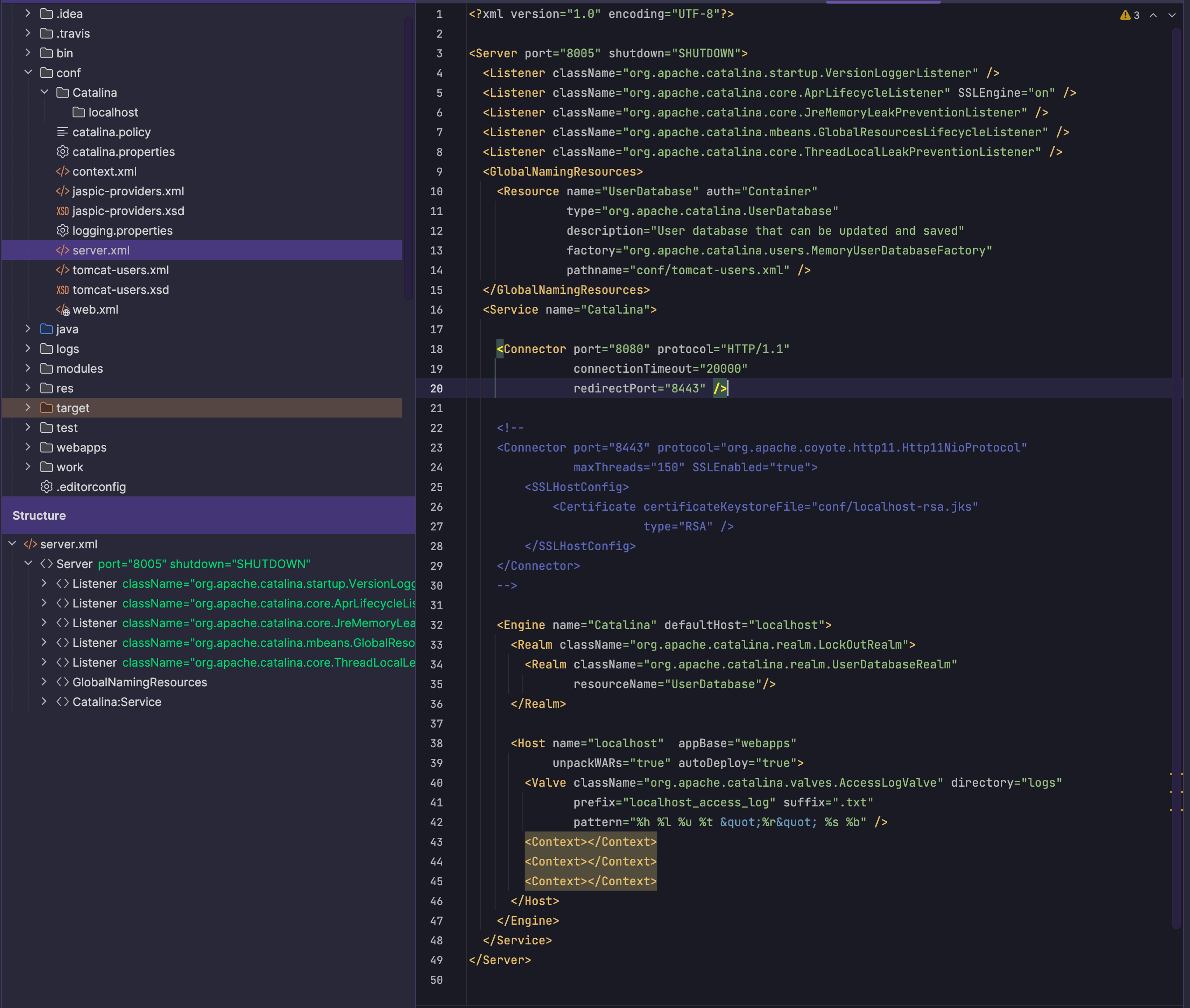Click the jaspic-providers.xsd XSD icon
The width and height of the screenshot is (1190, 1008).
(x=62, y=211)
